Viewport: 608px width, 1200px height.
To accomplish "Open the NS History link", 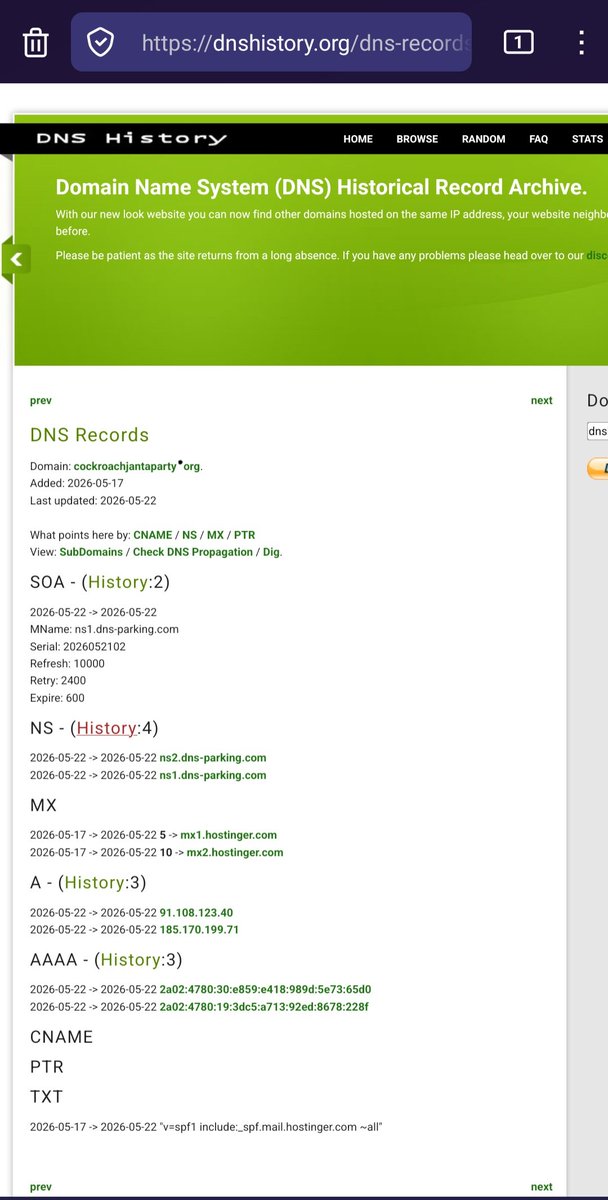I will click(x=105, y=728).
